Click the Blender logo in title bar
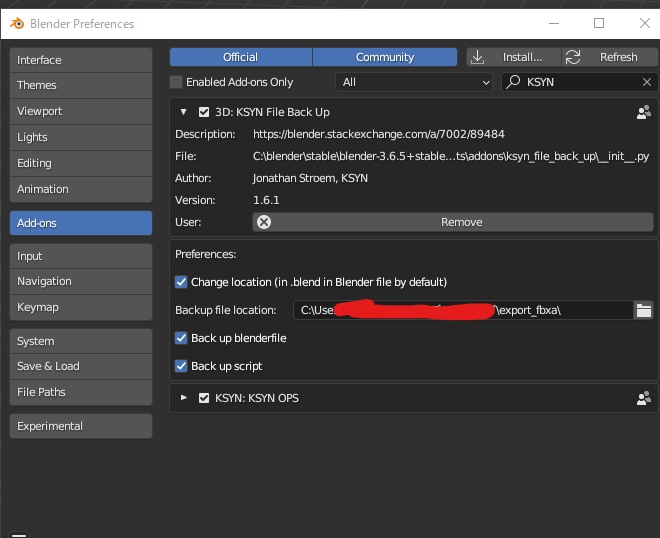This screenshot has height=538, width=660. tap(17, 24)
